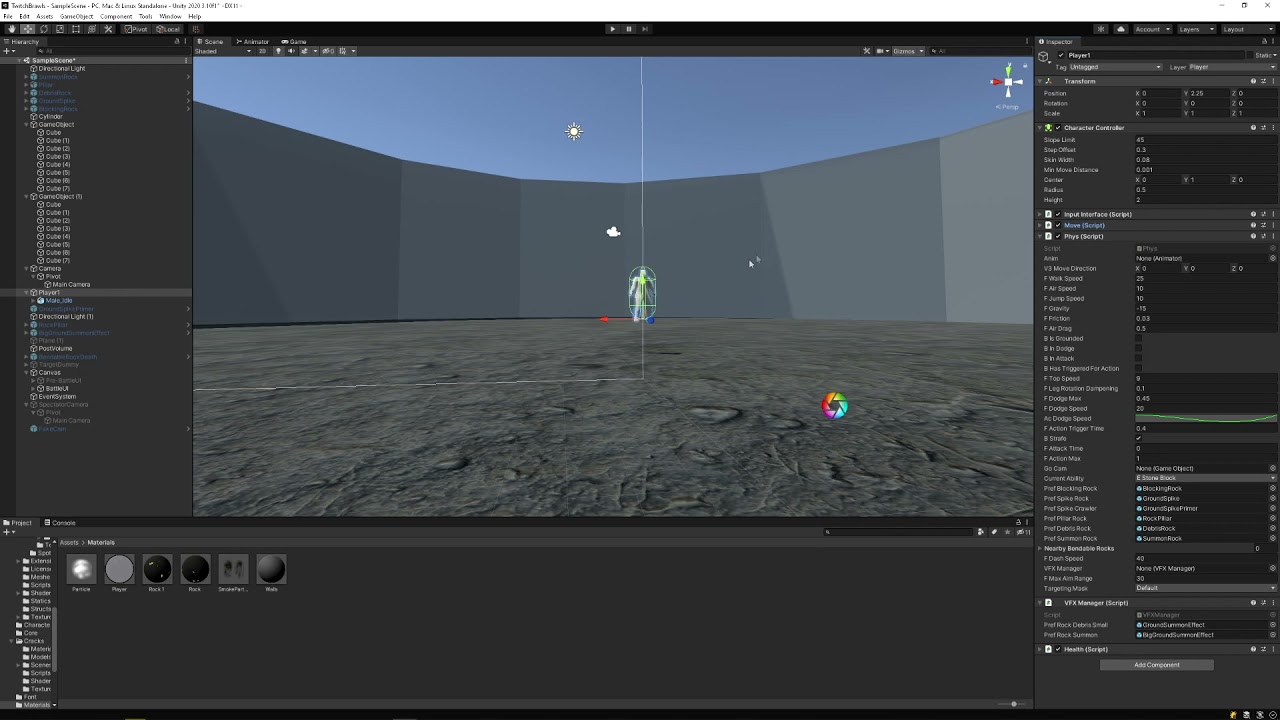Click the PostVolume rainbow gizmo in scene
Image resolution: width=1280 pixels, height=720 pixels.
835,405
